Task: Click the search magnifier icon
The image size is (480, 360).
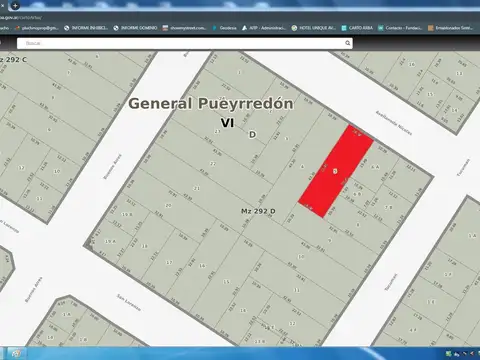Action: 348,43
